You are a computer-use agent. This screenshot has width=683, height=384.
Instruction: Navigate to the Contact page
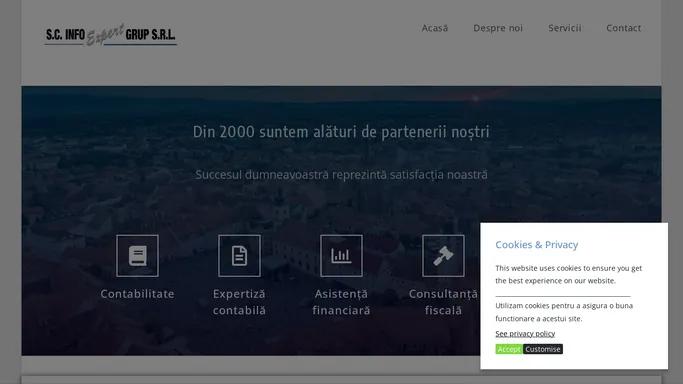pos(623,28)
